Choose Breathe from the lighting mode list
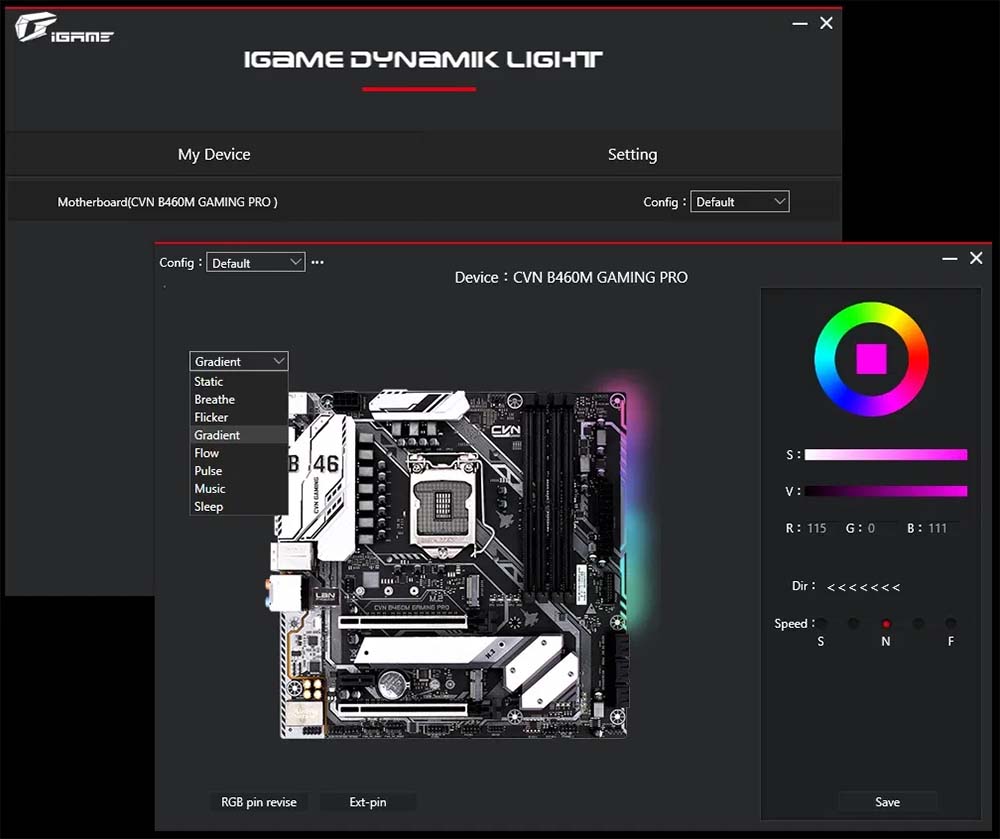 pyautogui.click(x=215, y=399)
